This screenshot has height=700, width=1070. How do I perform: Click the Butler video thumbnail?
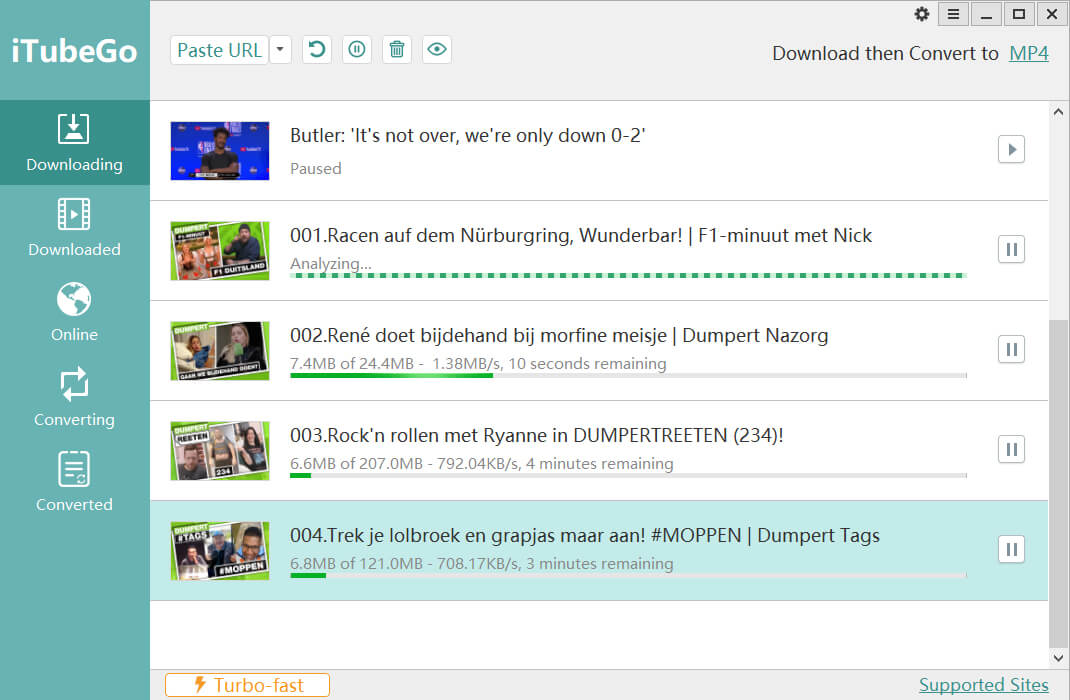click(x=220, y=151)
